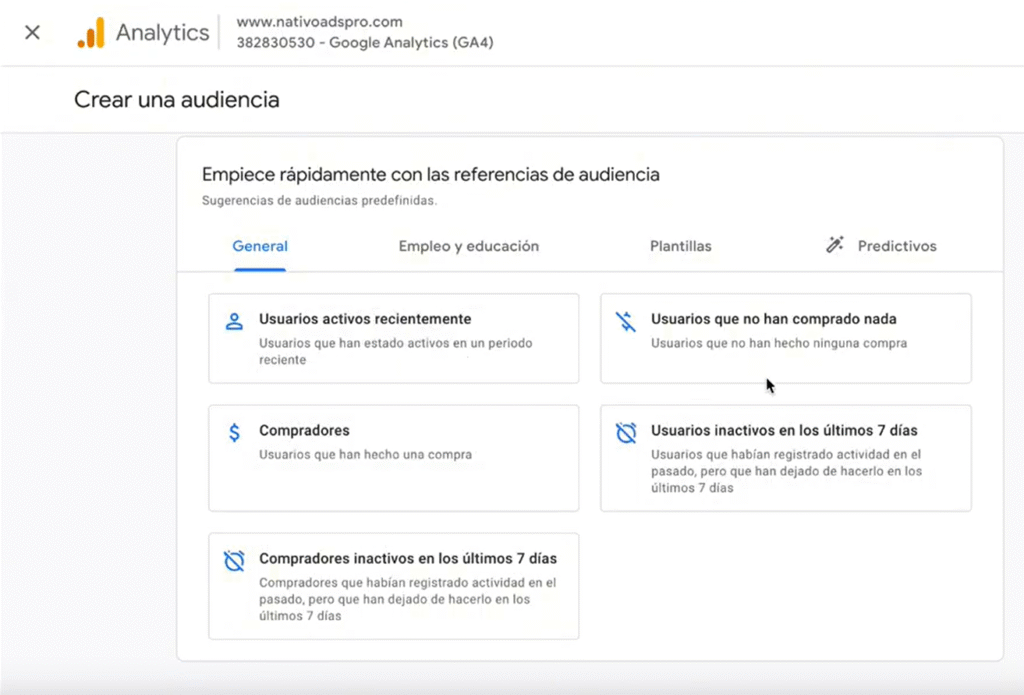Click description 'Usuarios que no han hecho ninguna compra'

[778, 344]
